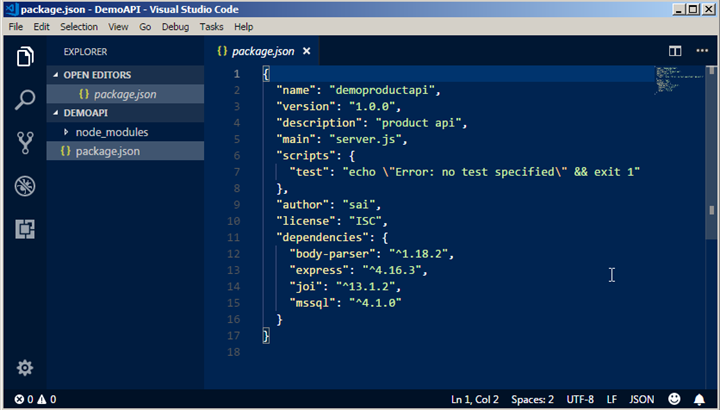The image size is (720, 410).
Task: Open the Debug view icon
Action: click(x=25, y=186)
